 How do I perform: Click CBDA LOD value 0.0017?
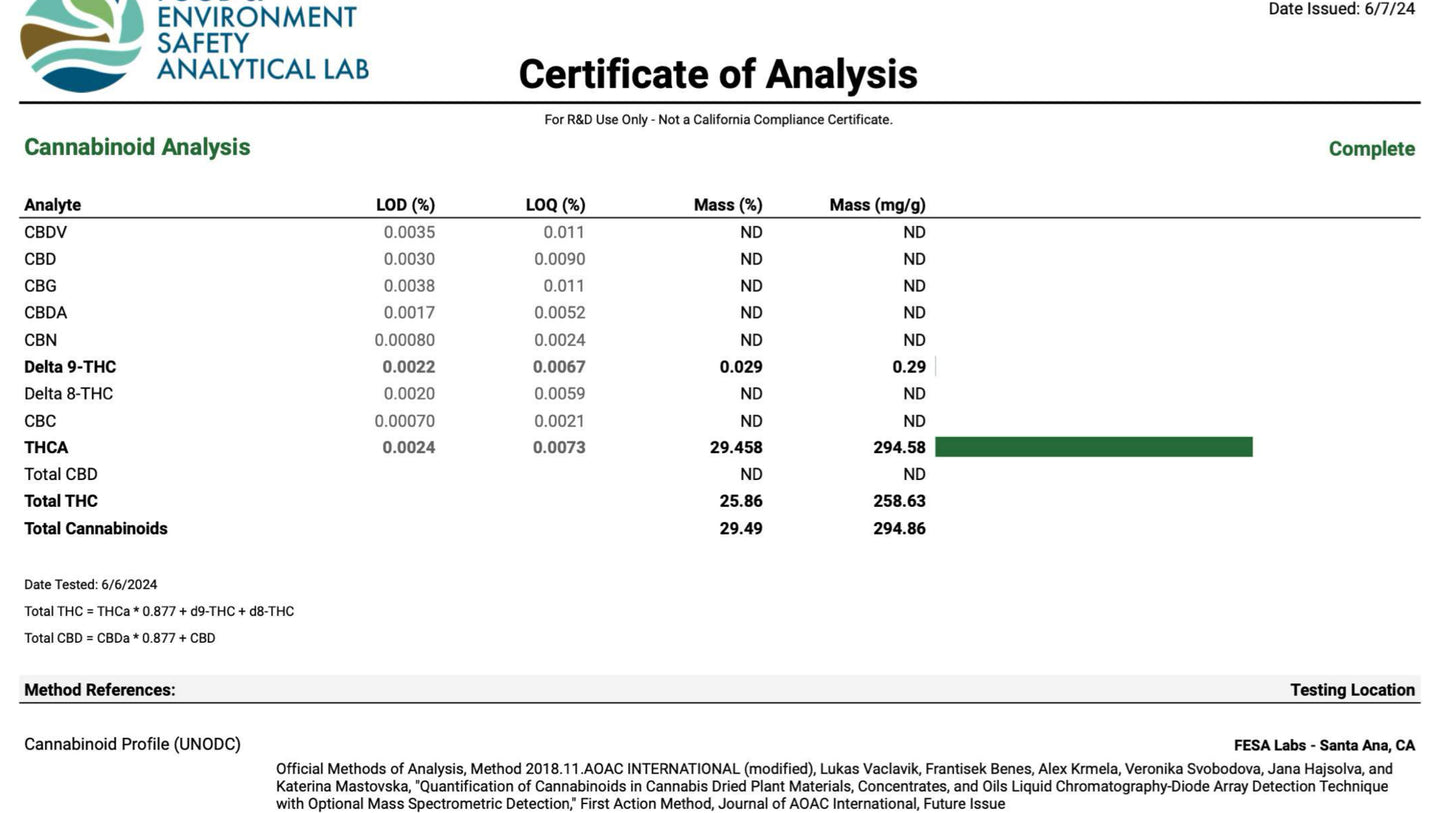coord(409,313)
